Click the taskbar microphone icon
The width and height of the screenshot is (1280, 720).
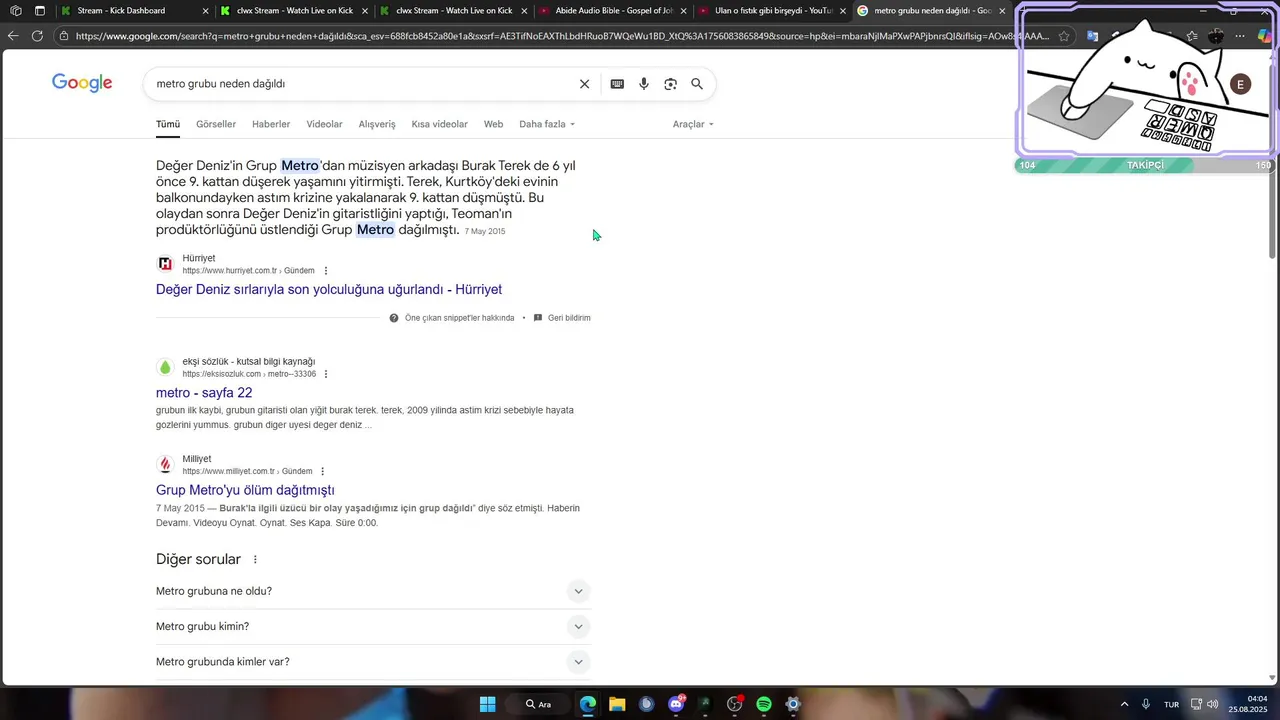click(1146, 704)
